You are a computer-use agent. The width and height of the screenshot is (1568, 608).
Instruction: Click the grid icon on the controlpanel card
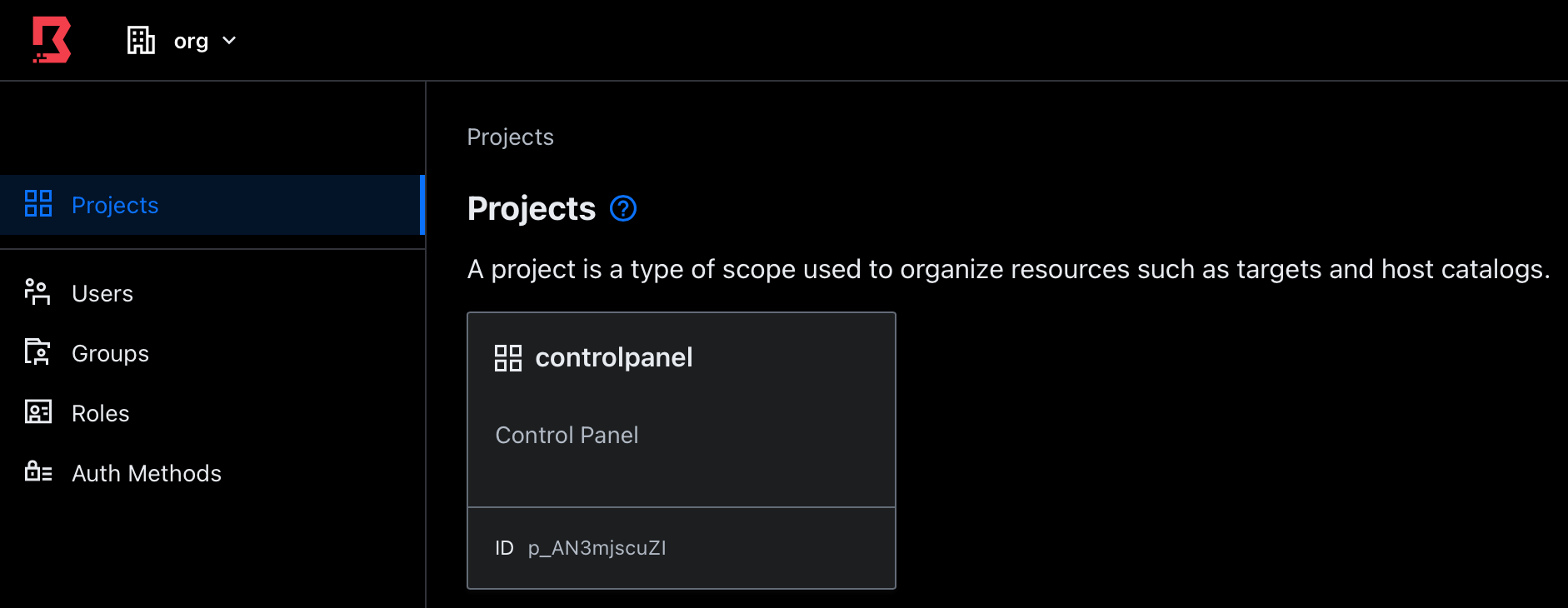pos(508,357)
